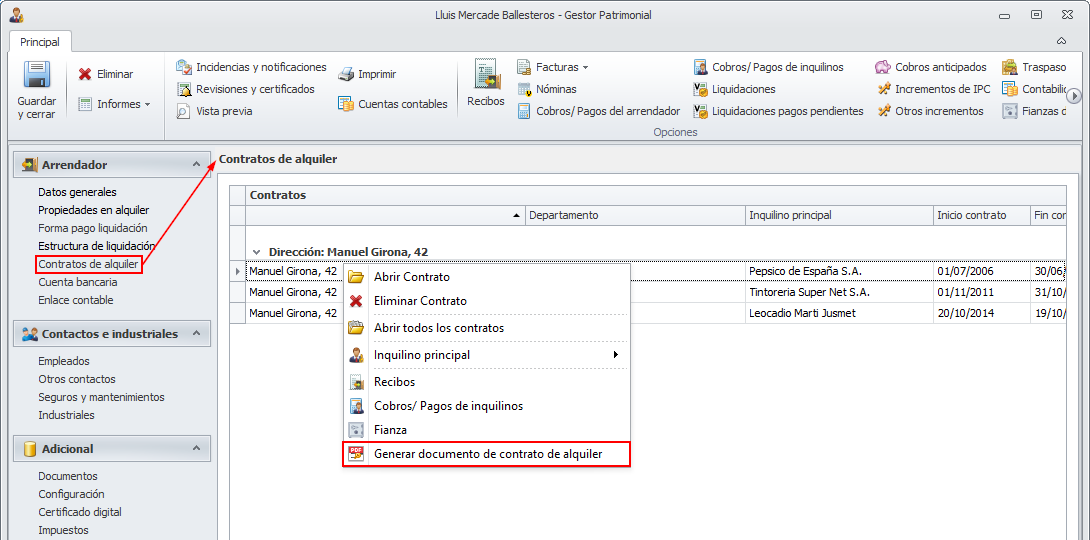Image resolution: width=1090 pixels, height=540 pixels.
Task: Collapse the Dirección: Manuel Girona, 42 group
Action: [x=258, y=252]
